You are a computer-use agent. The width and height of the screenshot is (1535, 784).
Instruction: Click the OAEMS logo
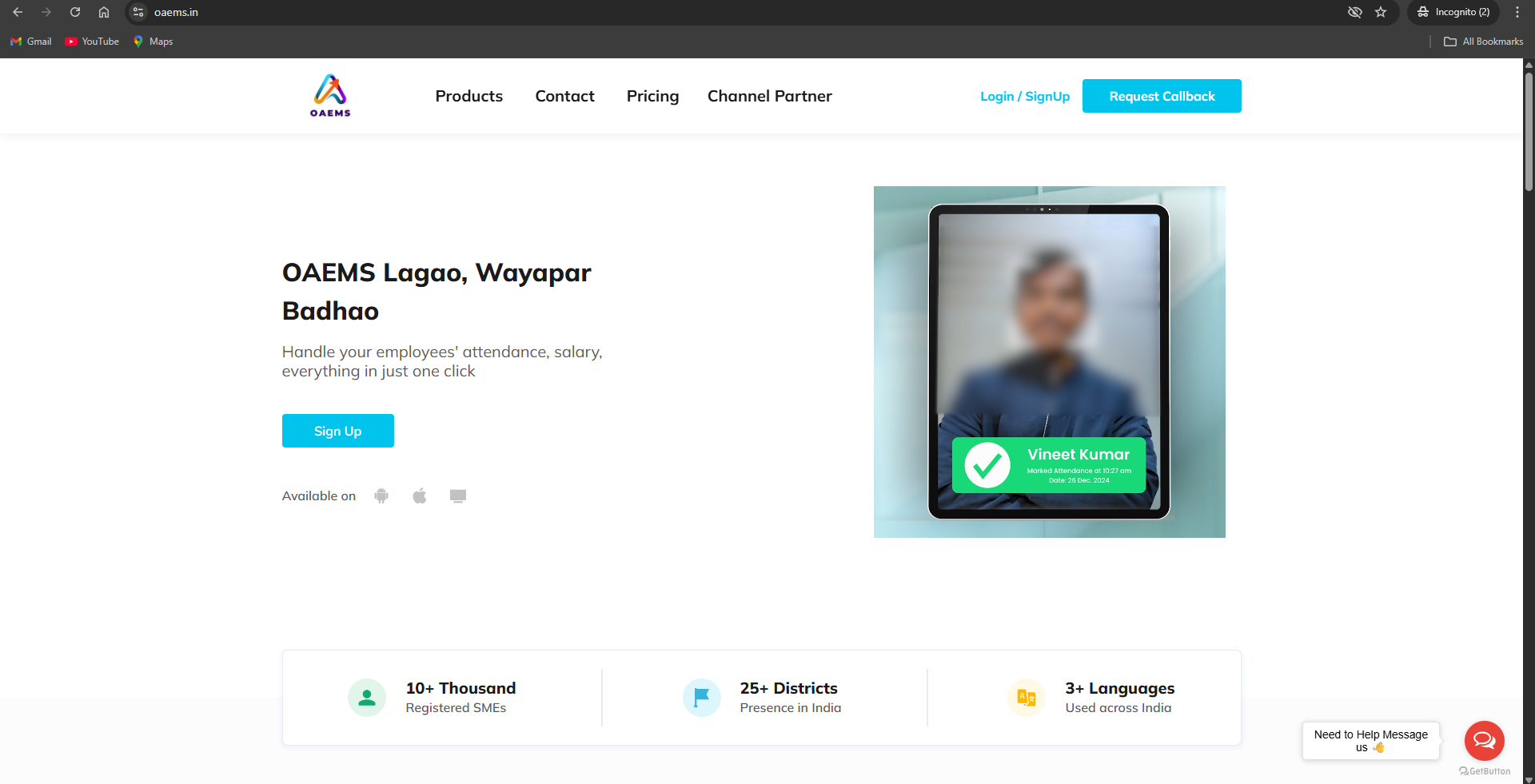(x=330, y=96)
